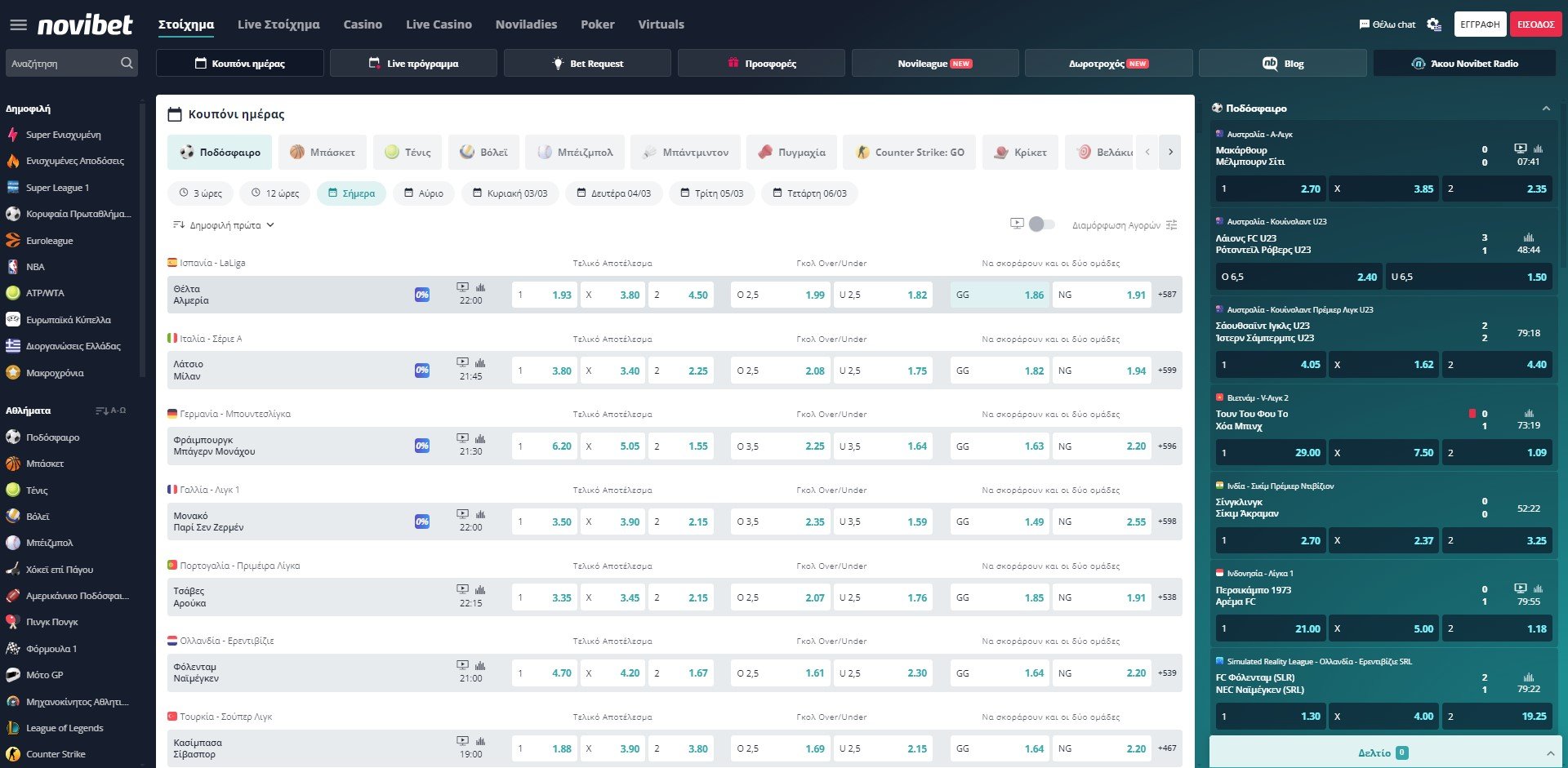Click the 0% badge on Μονακό match

(421, 522)
